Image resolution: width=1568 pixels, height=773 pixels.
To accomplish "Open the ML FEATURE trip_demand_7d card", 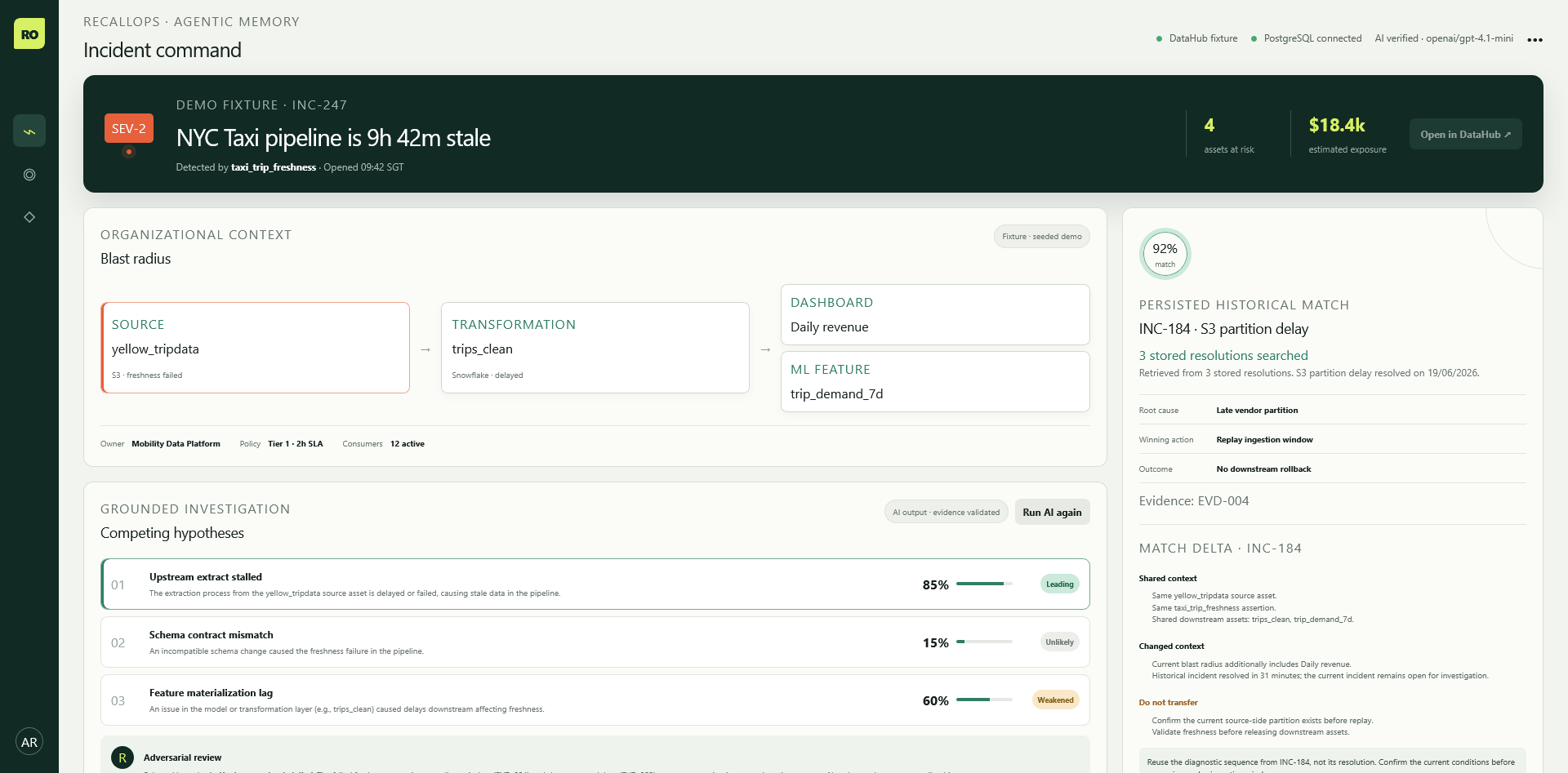I will click(935, 381).
